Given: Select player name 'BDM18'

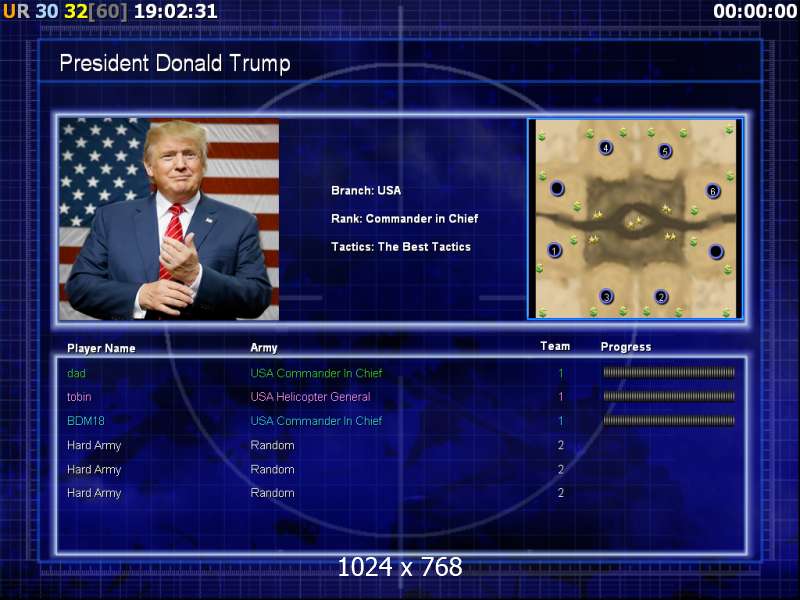Looking at the screenshot, I should tap(86, 421).
